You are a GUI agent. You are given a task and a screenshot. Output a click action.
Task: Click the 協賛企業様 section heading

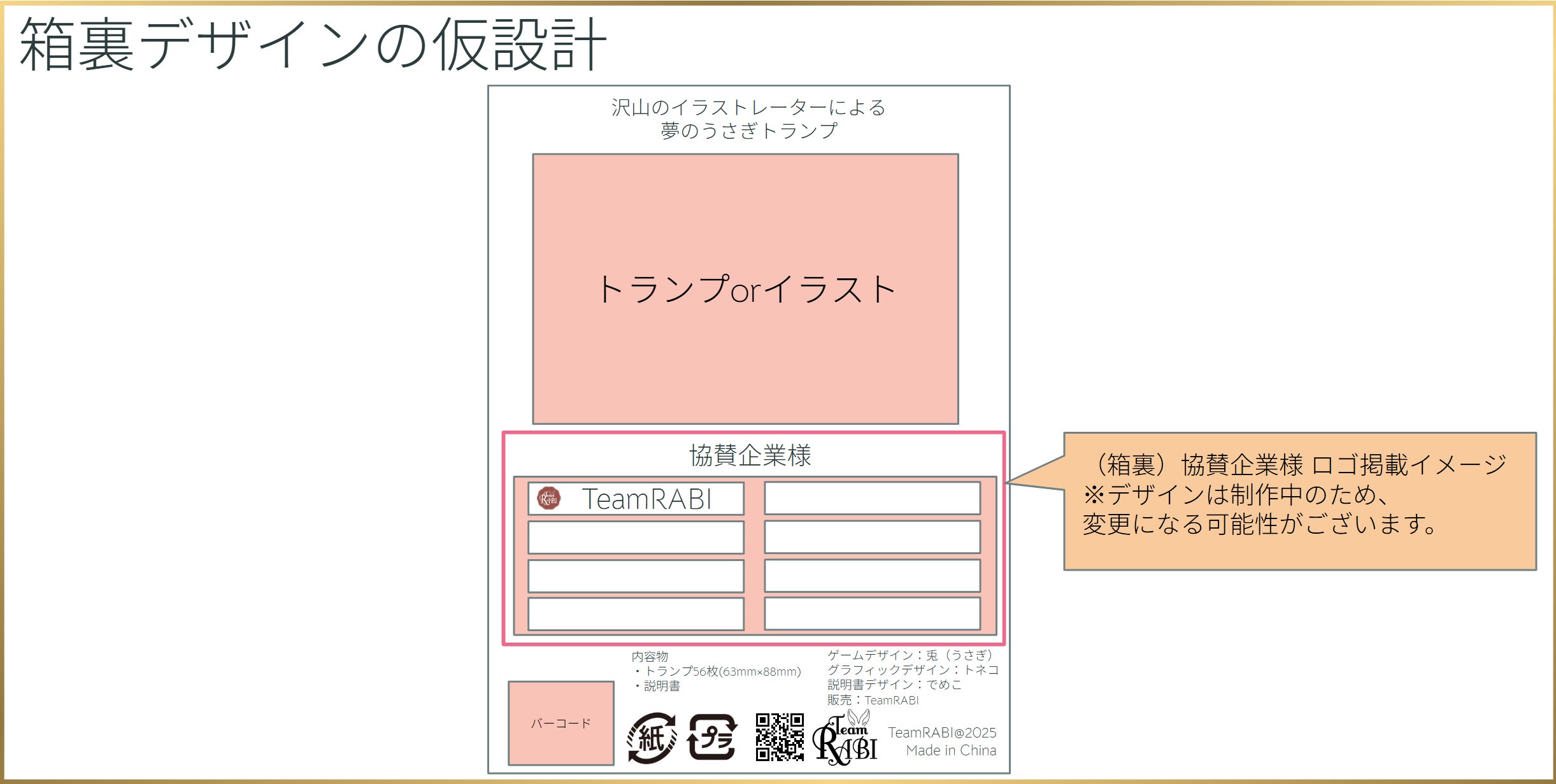click(750, 455)
